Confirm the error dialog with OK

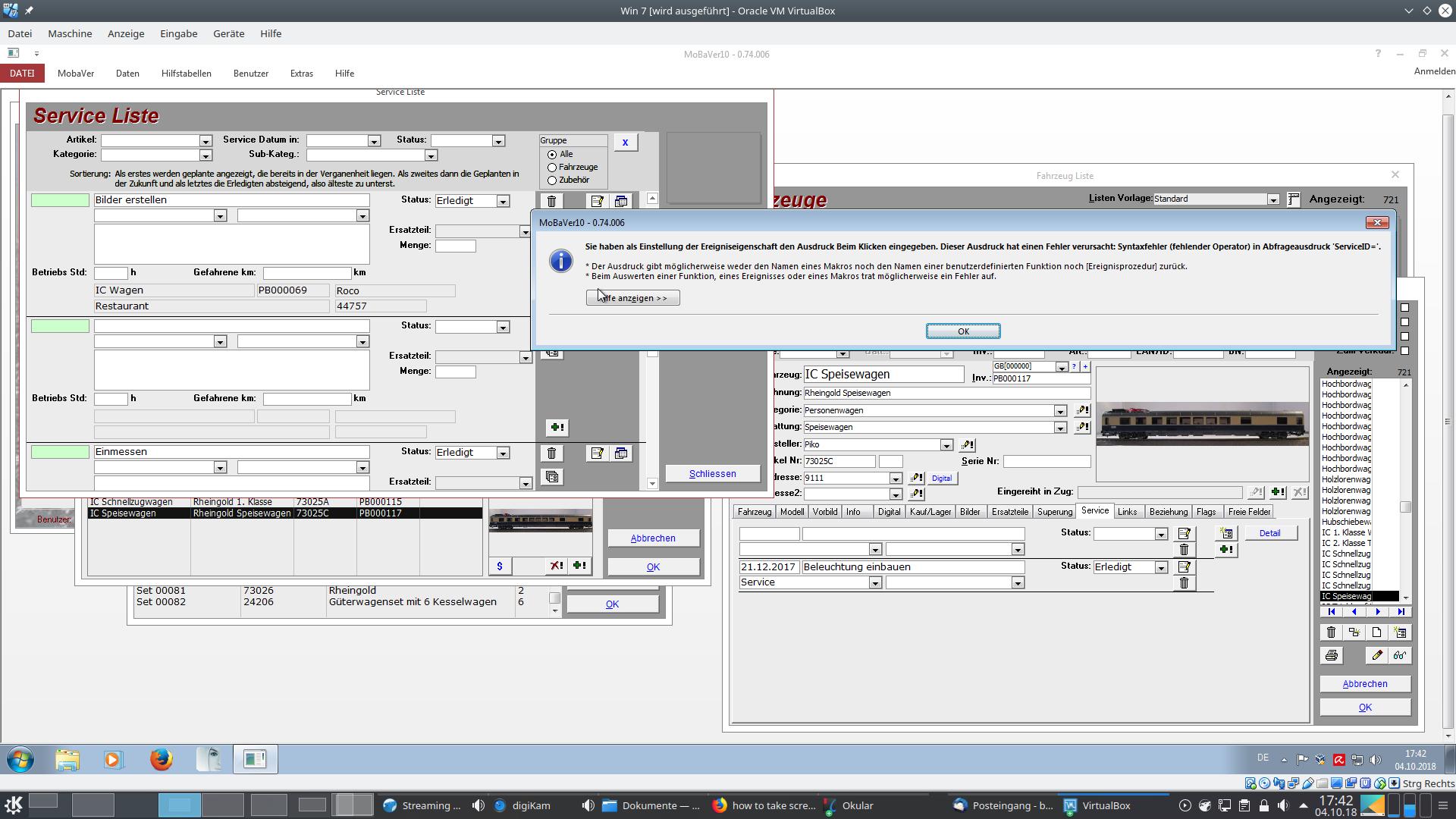coord(963,331)
